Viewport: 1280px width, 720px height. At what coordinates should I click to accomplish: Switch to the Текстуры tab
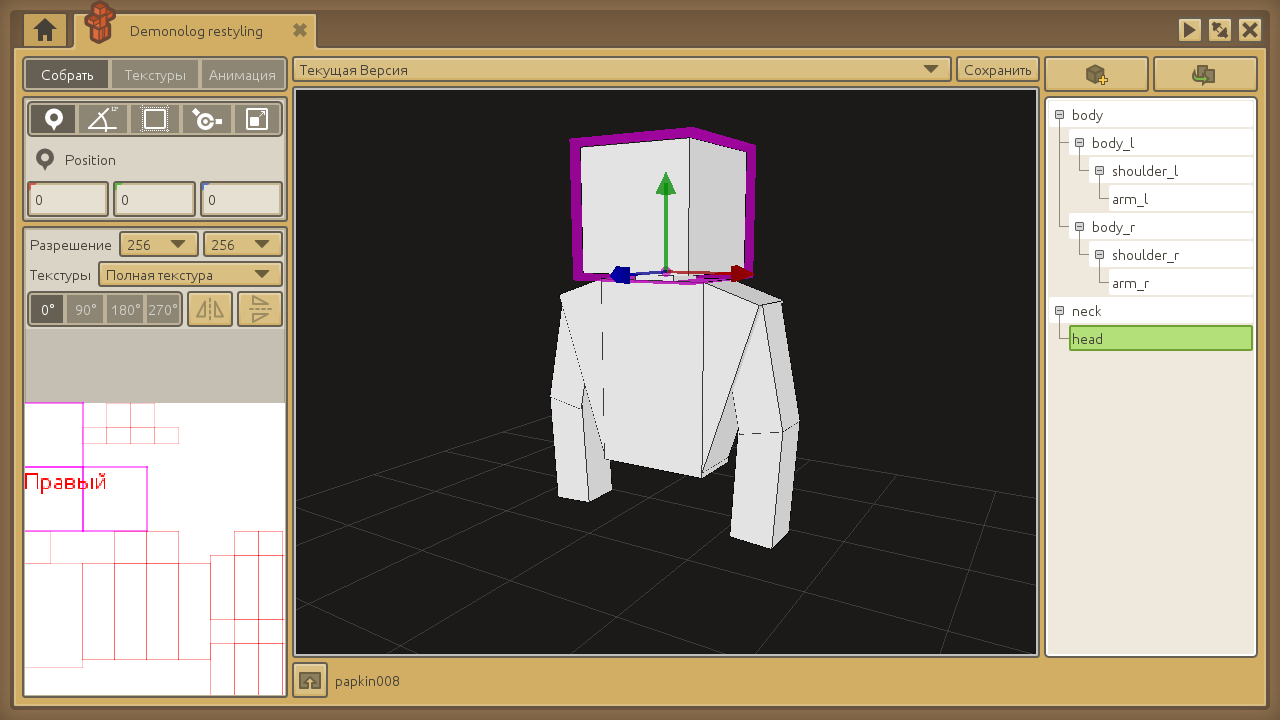[155, 75]
